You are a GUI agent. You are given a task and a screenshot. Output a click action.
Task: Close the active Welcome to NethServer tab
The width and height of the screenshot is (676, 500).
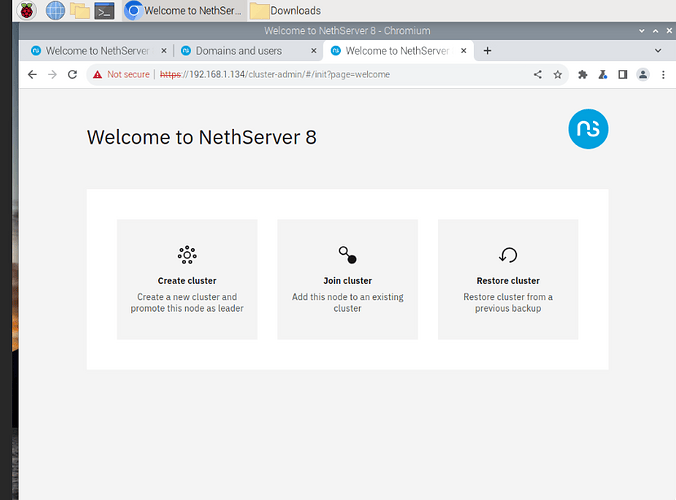(463, 51)
